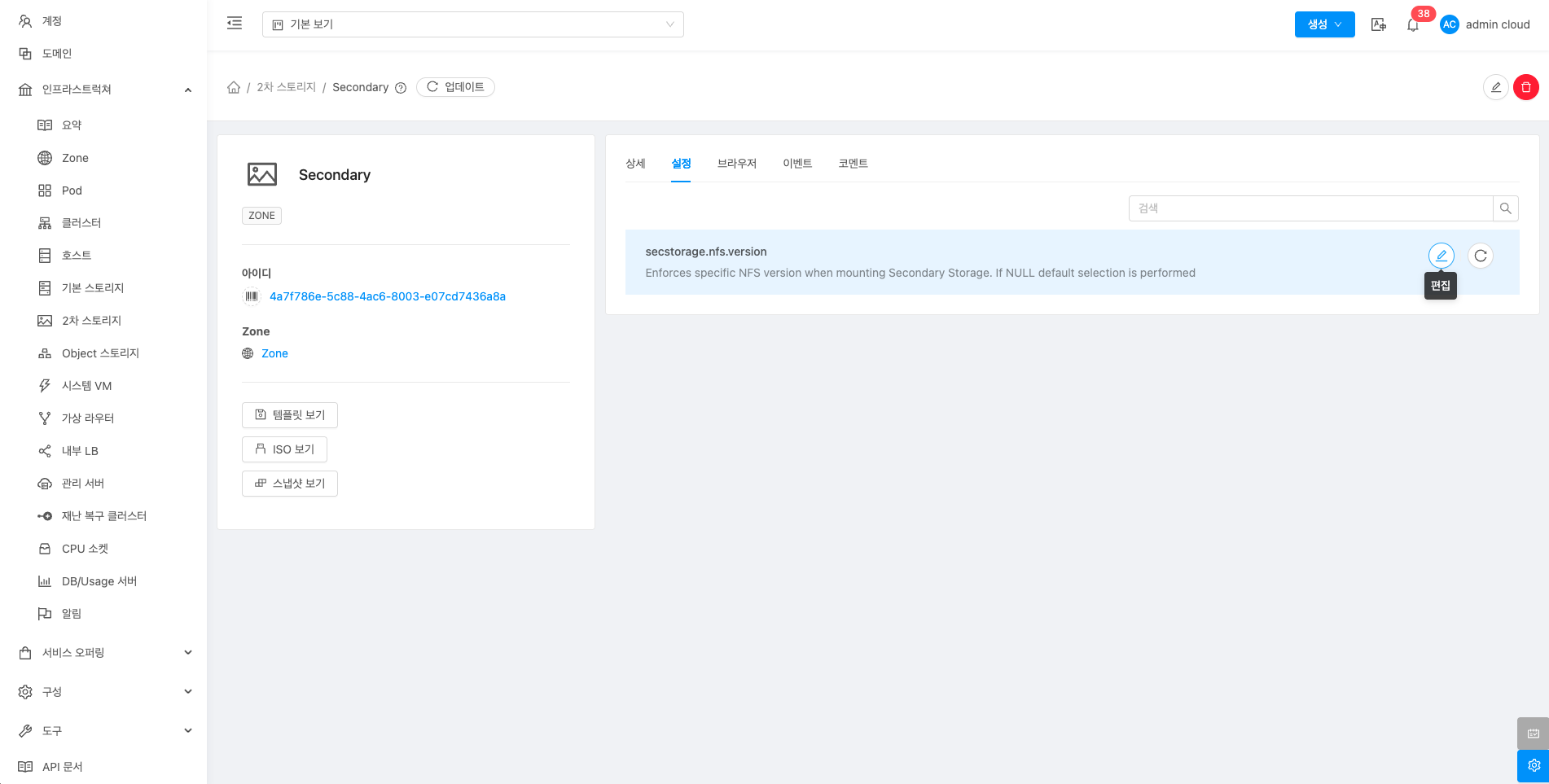Screen dimensions: 1549x784
Task: Focus the 검색 settings search field
Action: [x=1310, y=208]
